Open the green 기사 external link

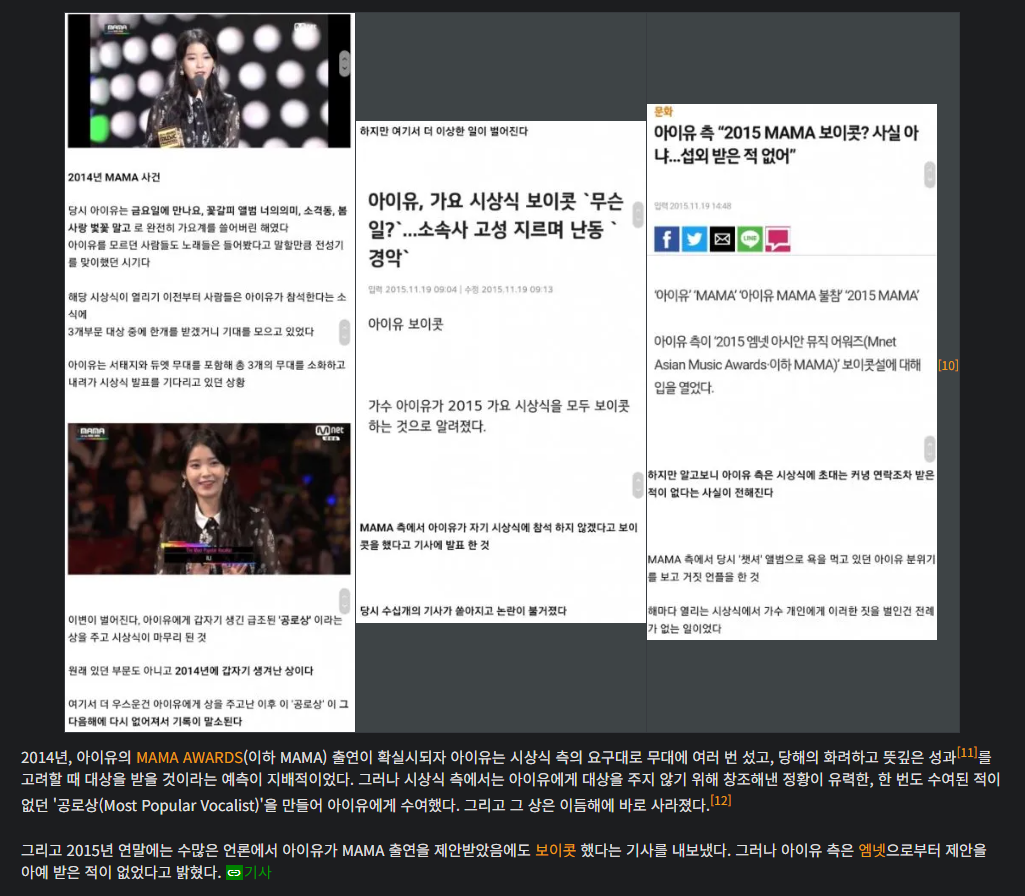point(257,872)
